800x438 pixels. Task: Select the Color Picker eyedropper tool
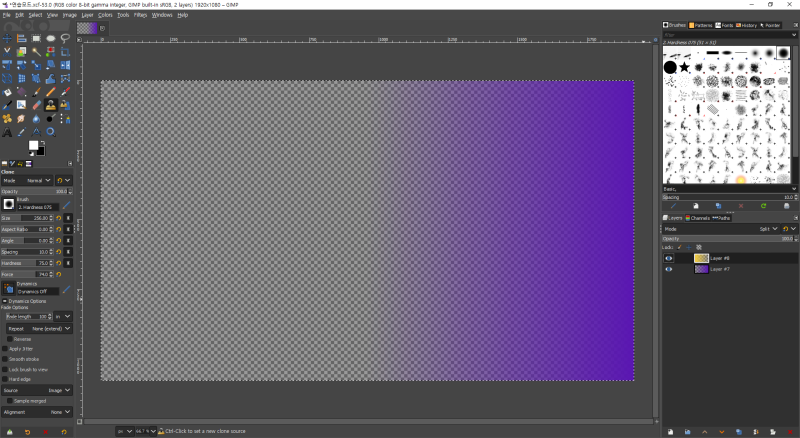pyautogui.click(x=21, y=132)
